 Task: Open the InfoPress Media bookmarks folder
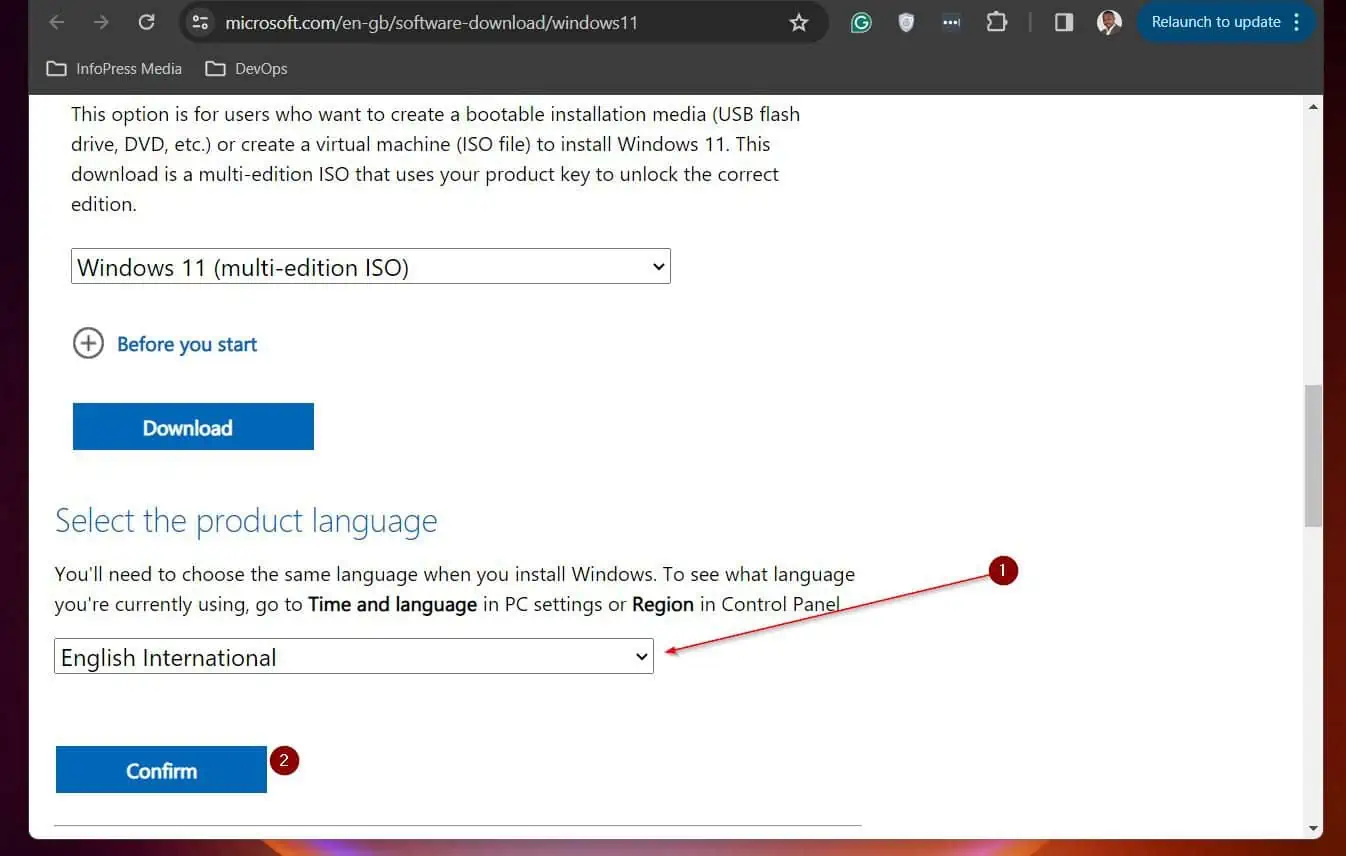[114, 69]
